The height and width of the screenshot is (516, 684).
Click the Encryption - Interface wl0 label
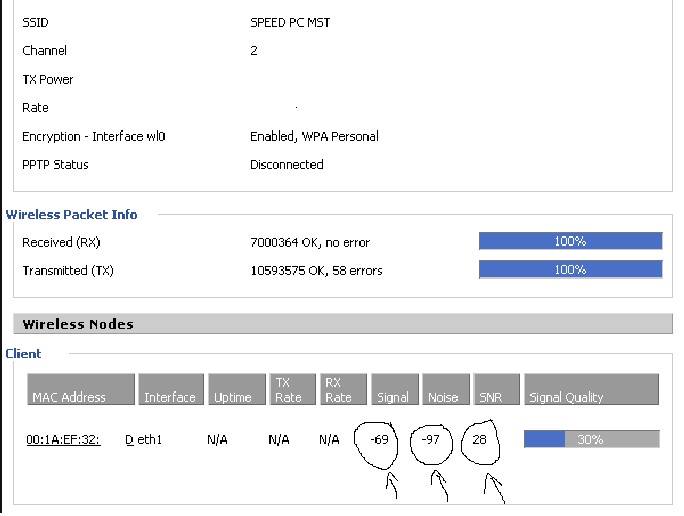click(x=94, y=137)
